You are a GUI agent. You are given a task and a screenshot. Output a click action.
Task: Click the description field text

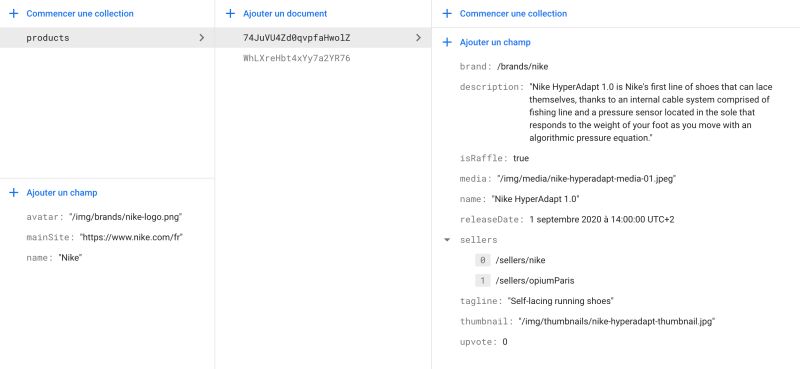[651, 112]
